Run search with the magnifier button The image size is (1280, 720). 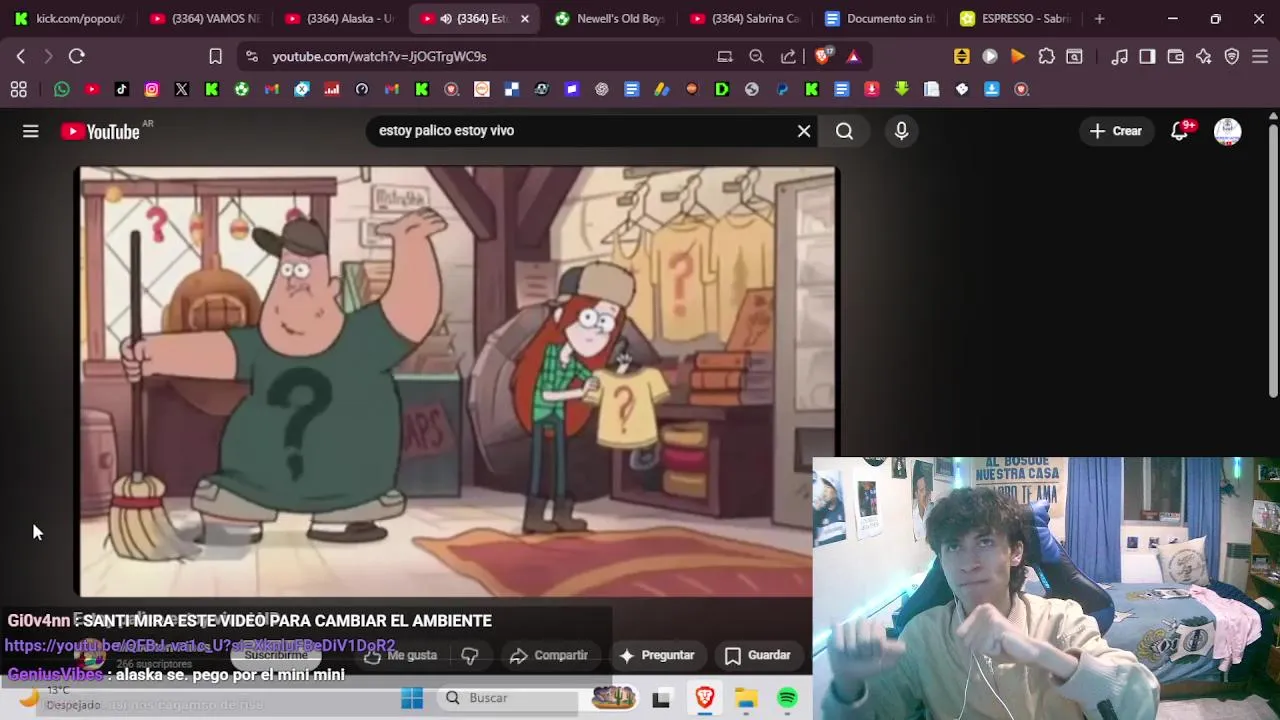tap(844, 131)
